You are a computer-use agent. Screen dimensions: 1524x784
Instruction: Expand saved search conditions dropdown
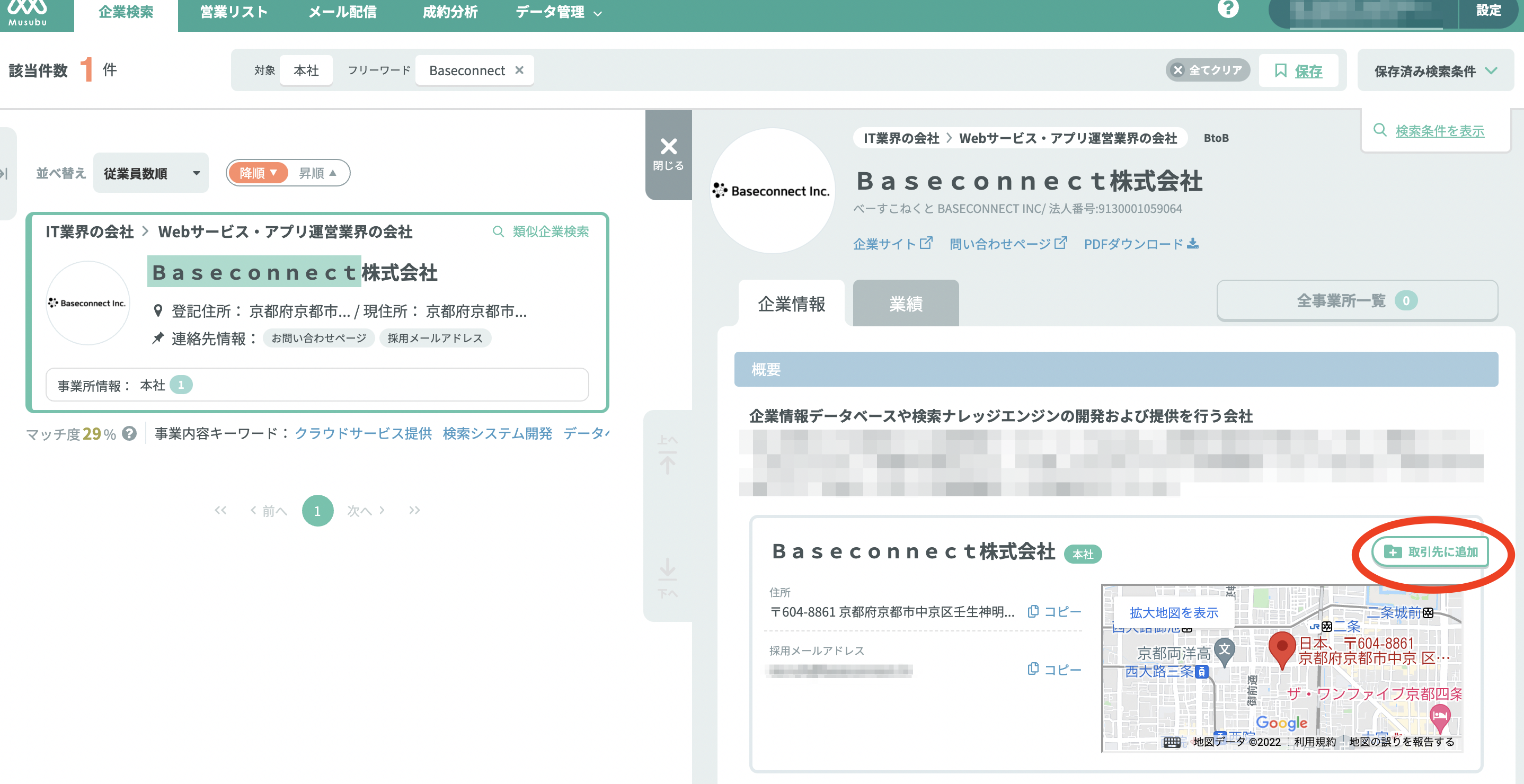1436,71
